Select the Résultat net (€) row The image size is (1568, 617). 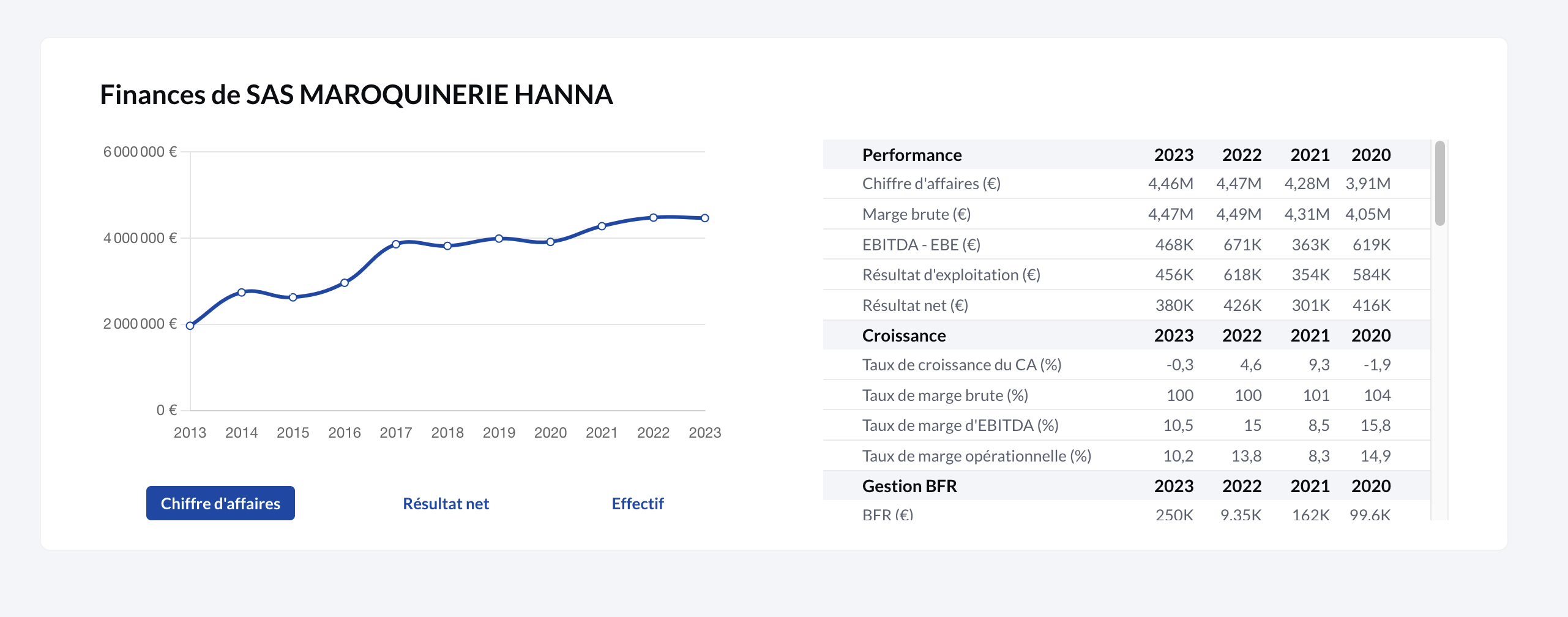(915, 305)
